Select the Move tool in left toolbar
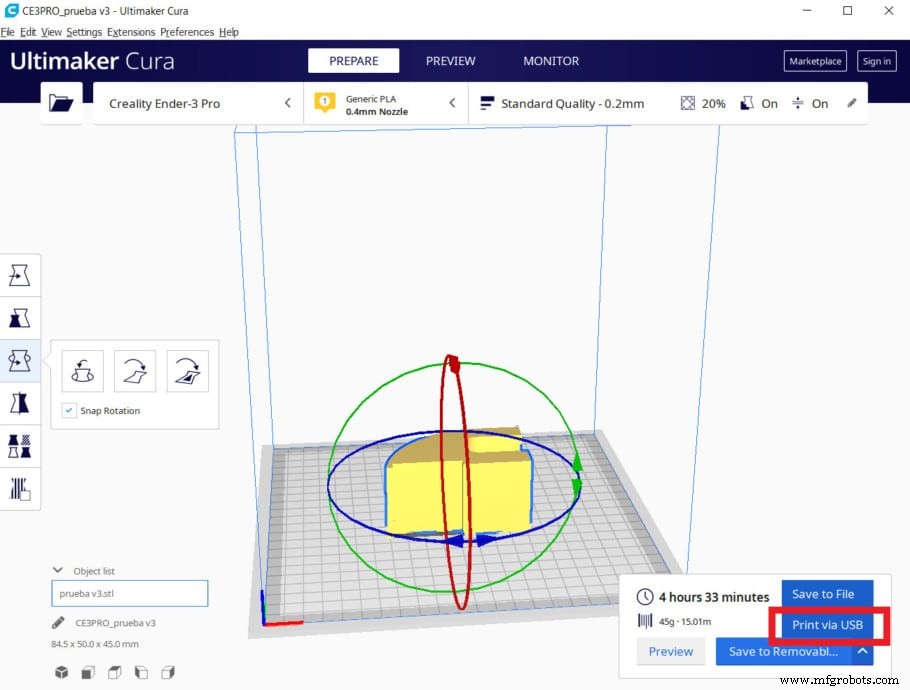The height and width of the screenshot is (690, 910). (x=19, y=274)
